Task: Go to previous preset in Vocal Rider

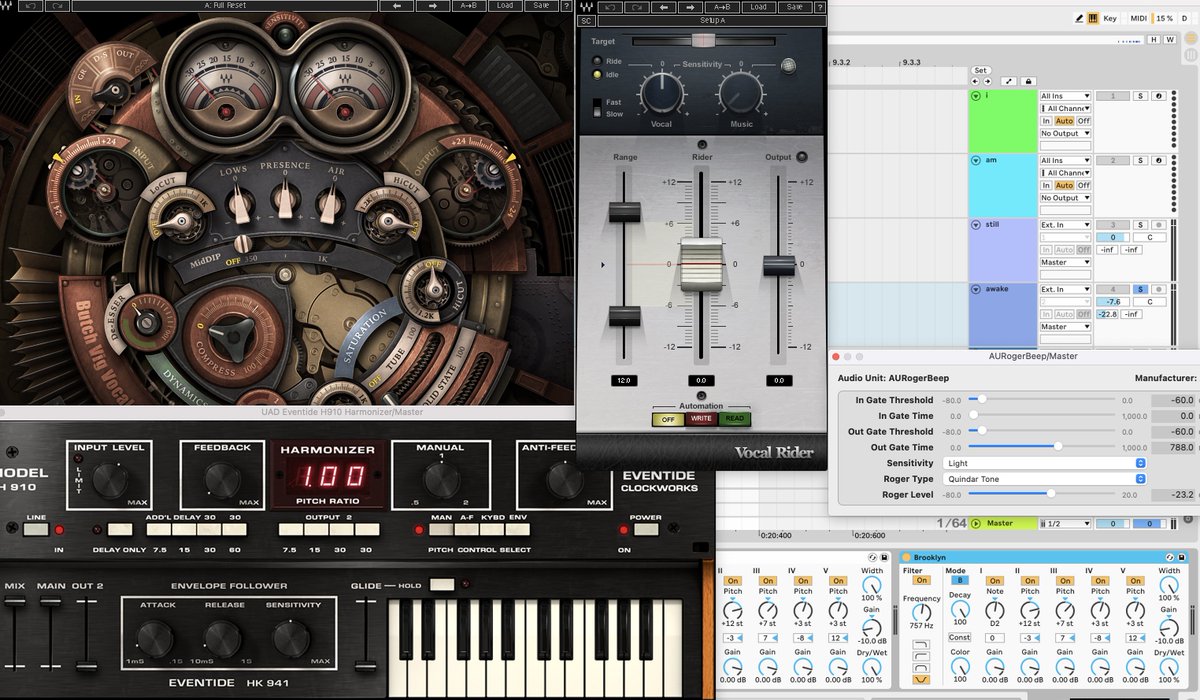Action: tap(664, 7)
